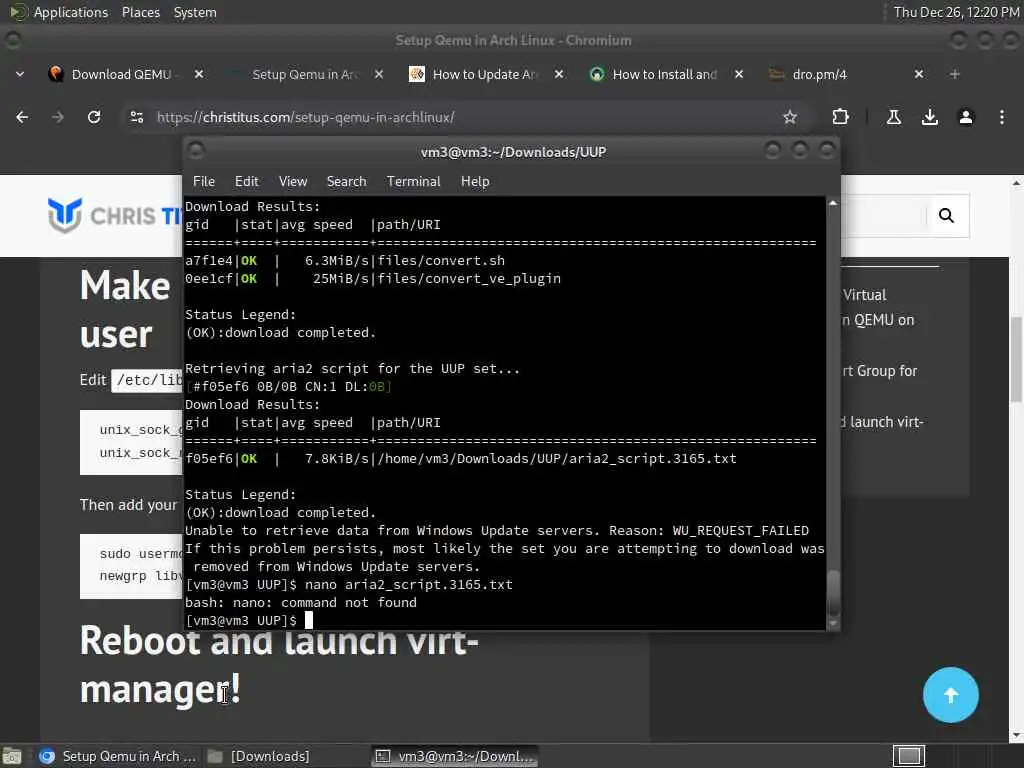This screenshot has width=1024, height=768.
Task: Go back in Chromium
Action: pyautogui.click(x=22, y=117)
